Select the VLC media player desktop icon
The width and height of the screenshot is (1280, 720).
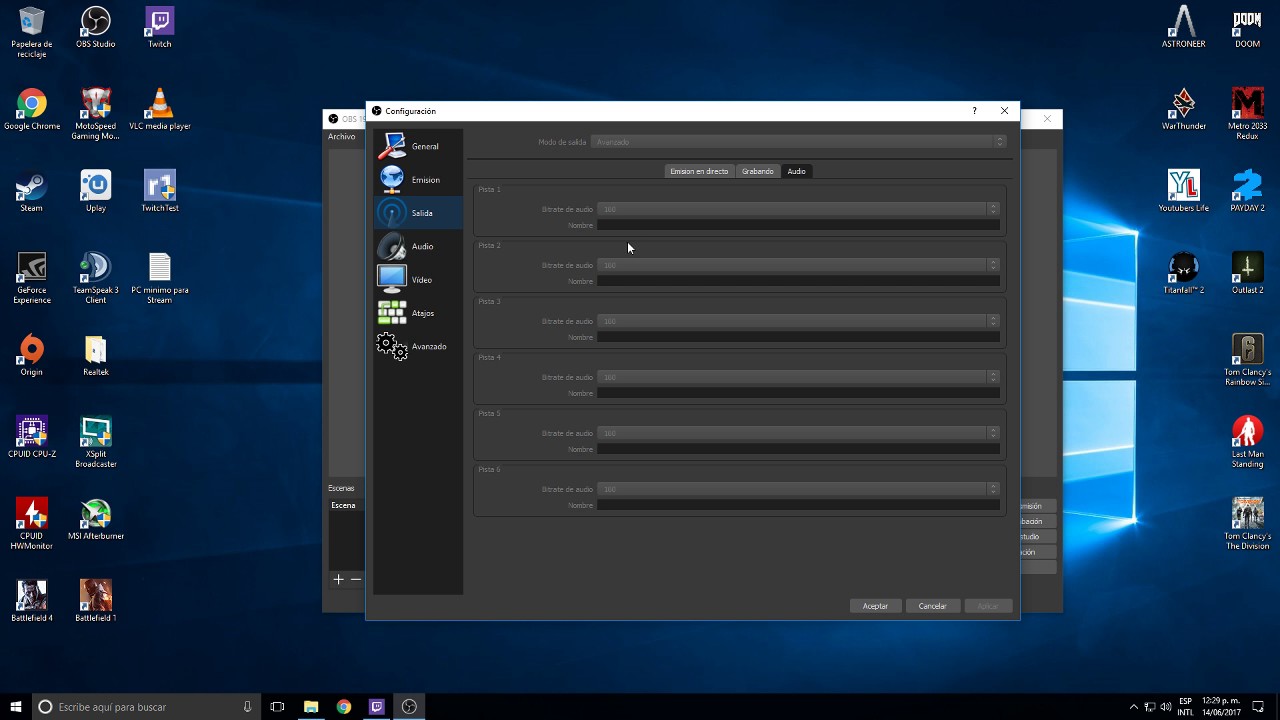[x=160, y=109]
